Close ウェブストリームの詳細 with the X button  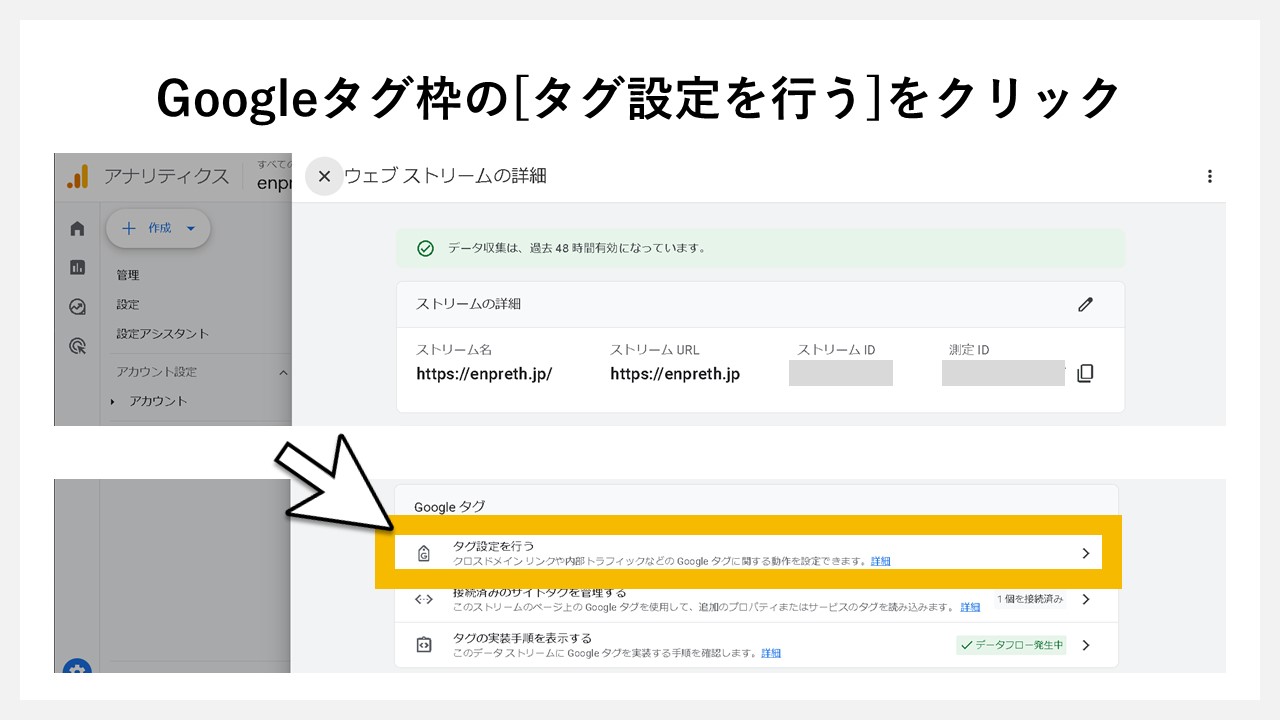(x=324, y=176)
